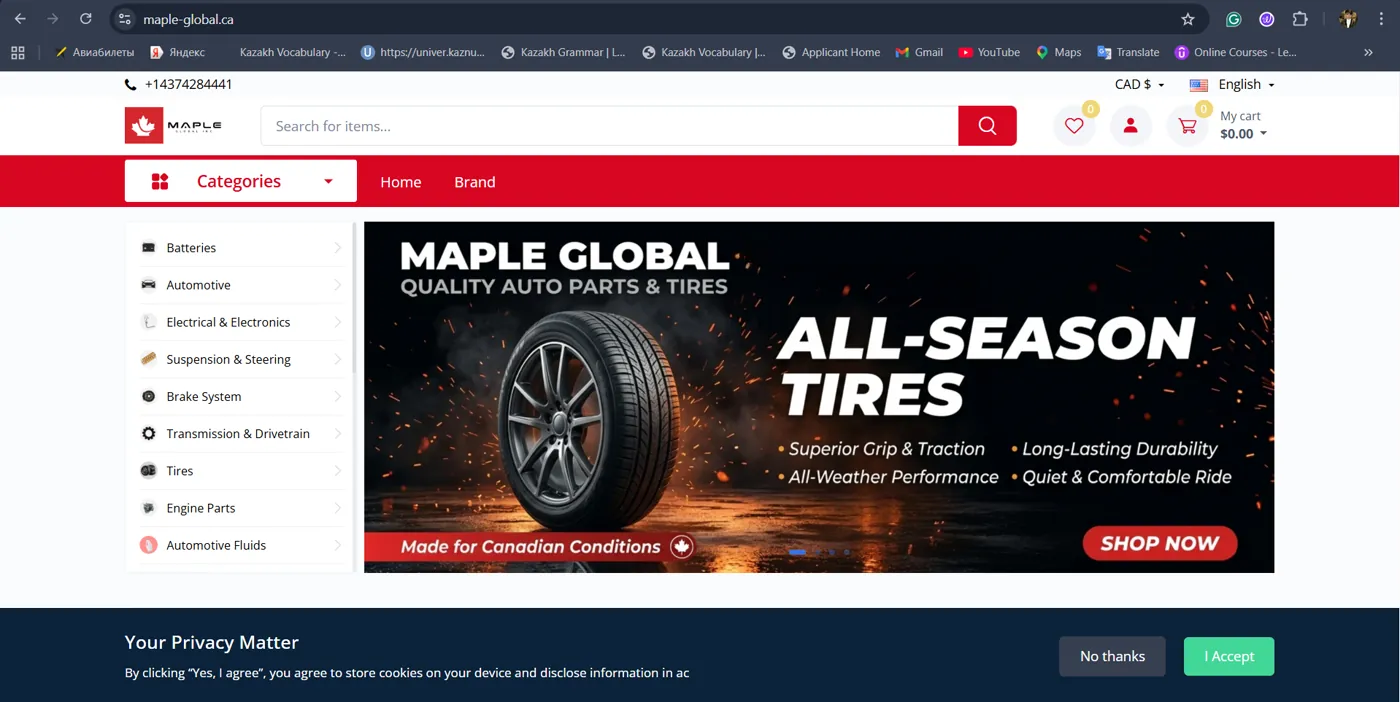1400x702 pixels.
Task: Open the YouTube bookmark
Action: 989,52
